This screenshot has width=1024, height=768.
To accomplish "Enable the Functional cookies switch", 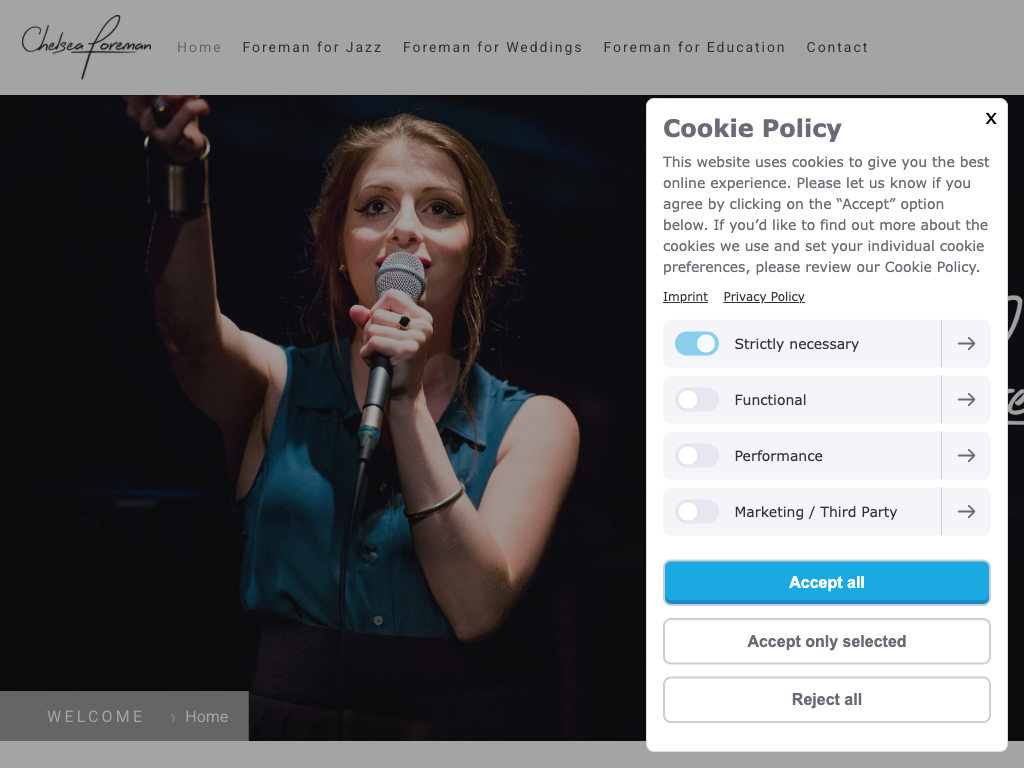I will 697,400.
